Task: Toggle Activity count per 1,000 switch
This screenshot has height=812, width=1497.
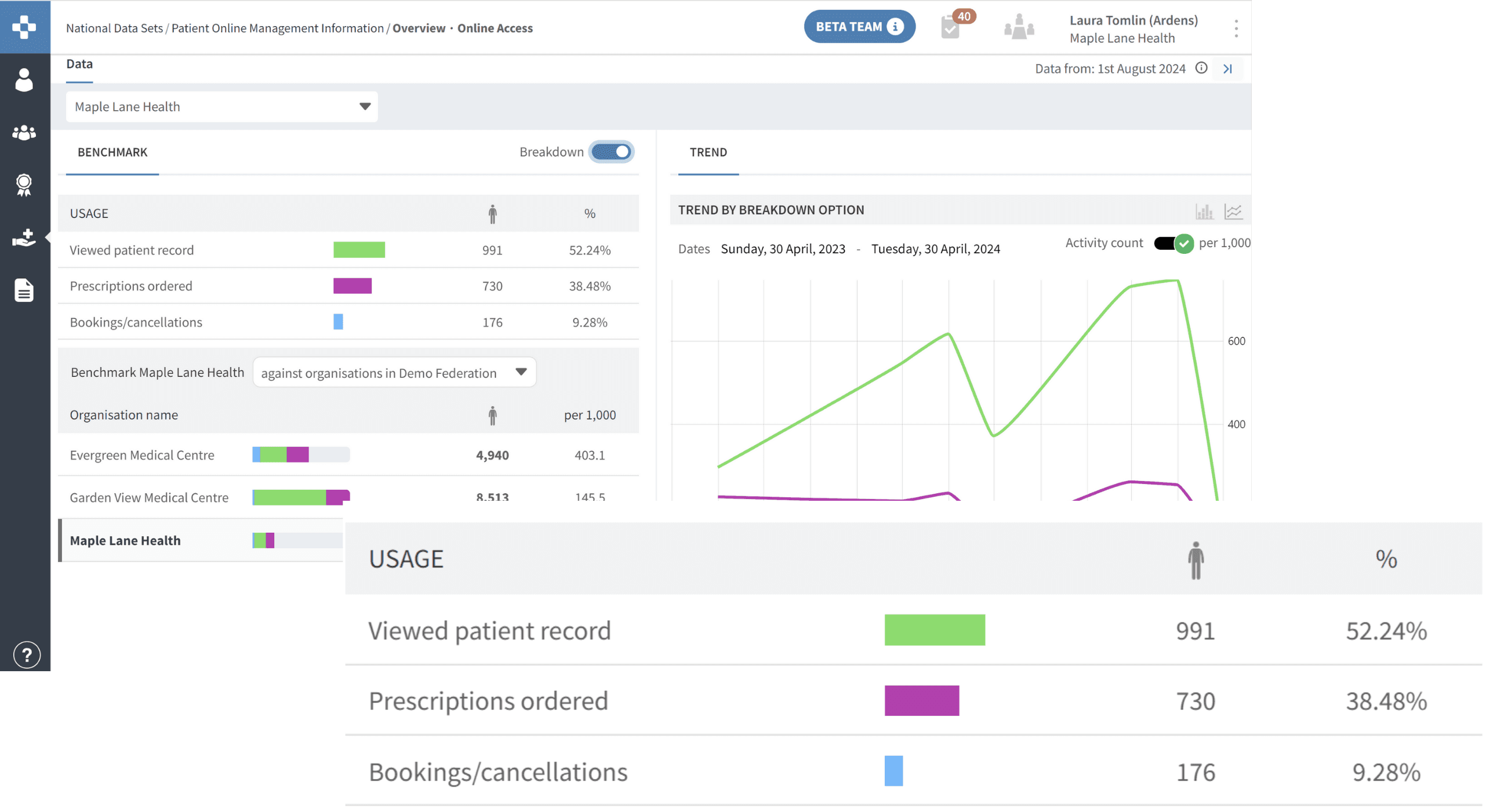Action: click(x=1173, y=243)
